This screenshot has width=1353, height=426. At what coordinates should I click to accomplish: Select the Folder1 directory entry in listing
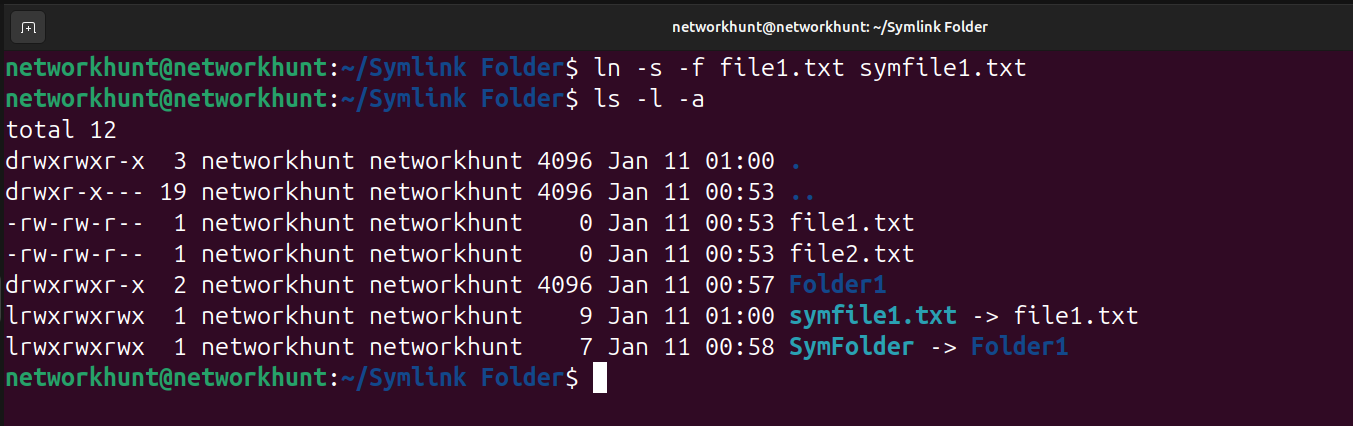837,285
